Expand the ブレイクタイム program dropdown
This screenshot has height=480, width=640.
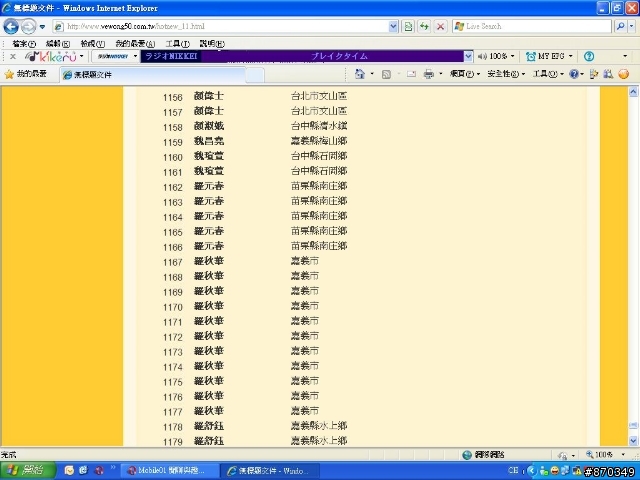[x=468, y=56]
